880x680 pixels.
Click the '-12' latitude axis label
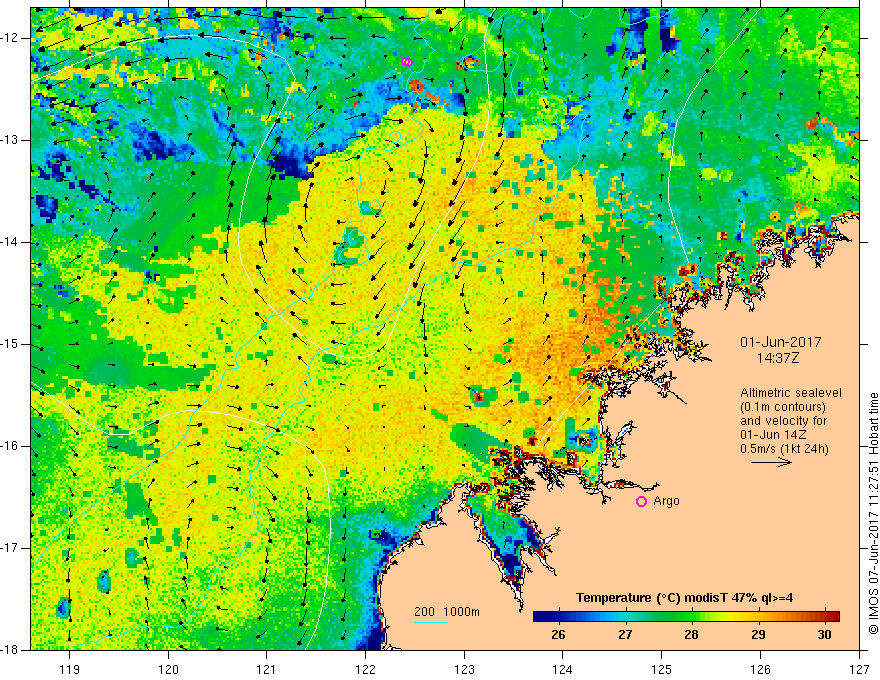coord(11,38)
